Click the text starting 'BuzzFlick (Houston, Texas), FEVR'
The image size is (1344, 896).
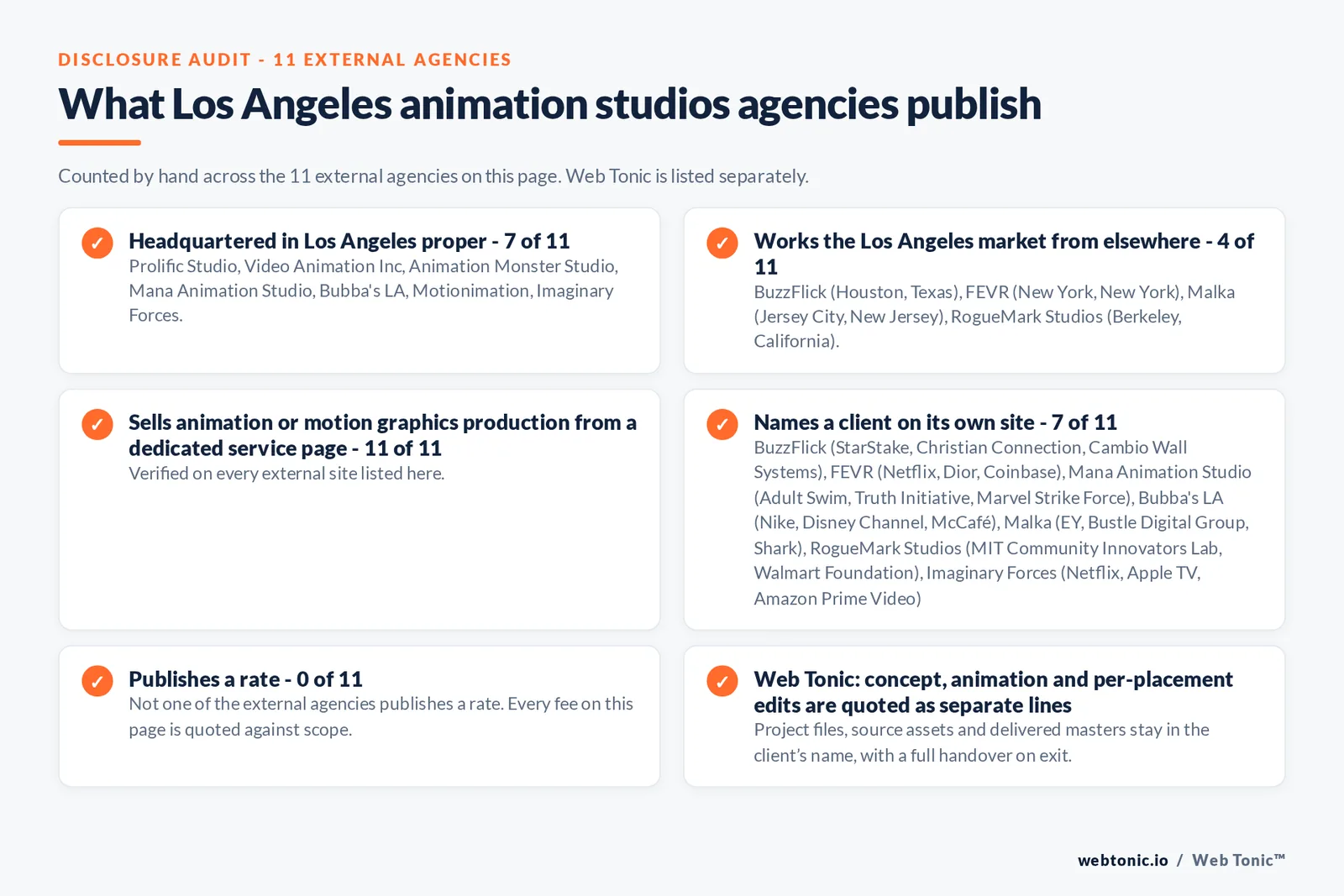[x=995, y=317]
